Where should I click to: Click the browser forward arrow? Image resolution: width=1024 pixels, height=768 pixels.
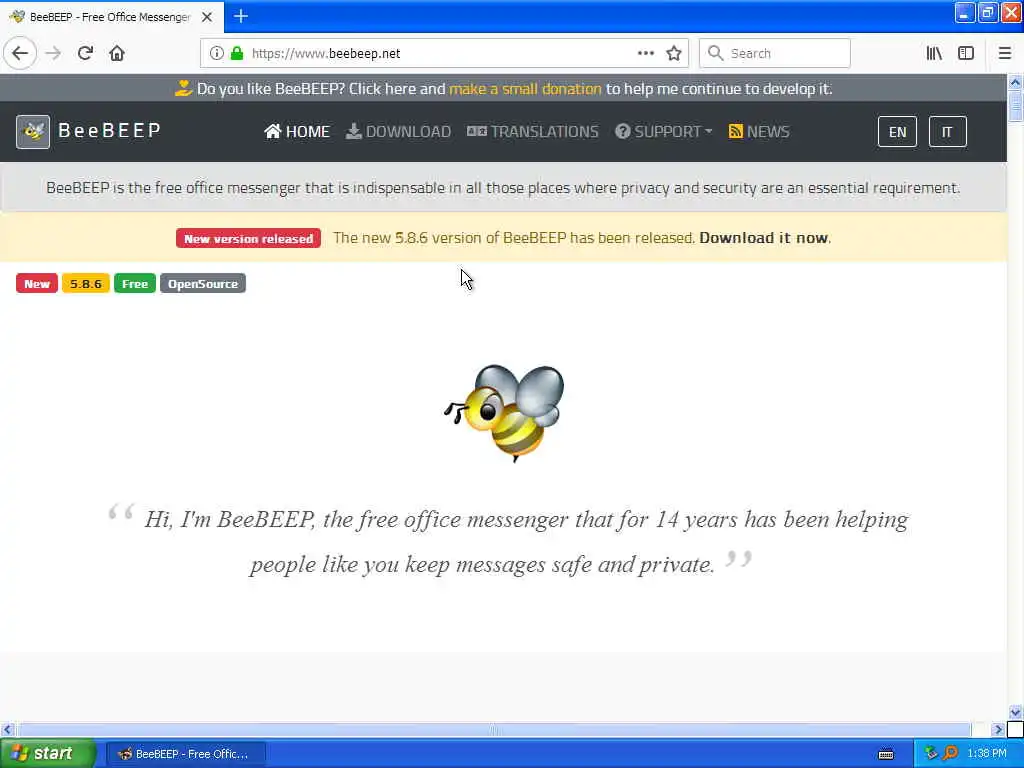(54, 53)
